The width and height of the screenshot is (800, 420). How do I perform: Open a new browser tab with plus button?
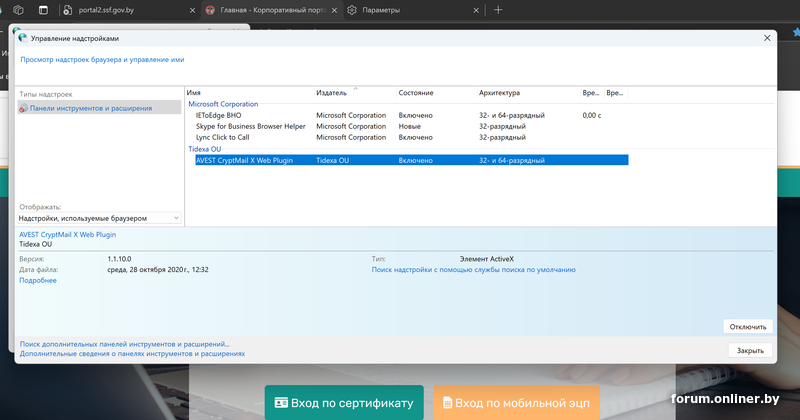click(498, 10)
